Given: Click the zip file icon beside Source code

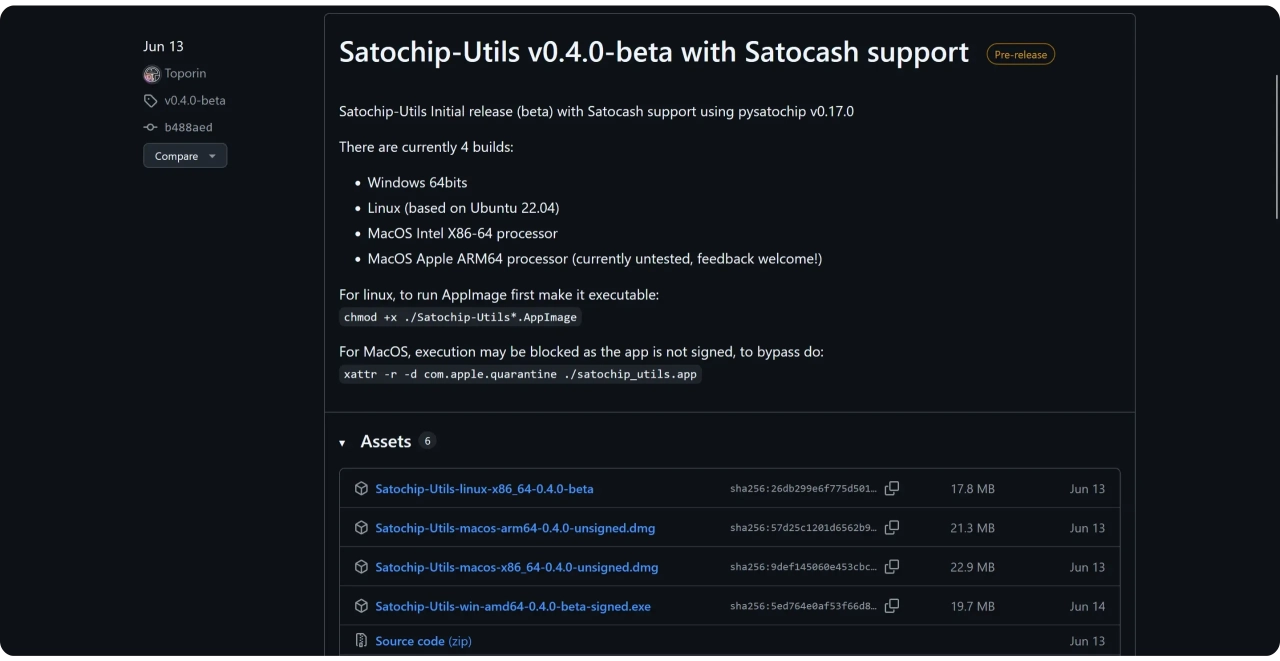Looking at the screenshot, I should [361, 641].
